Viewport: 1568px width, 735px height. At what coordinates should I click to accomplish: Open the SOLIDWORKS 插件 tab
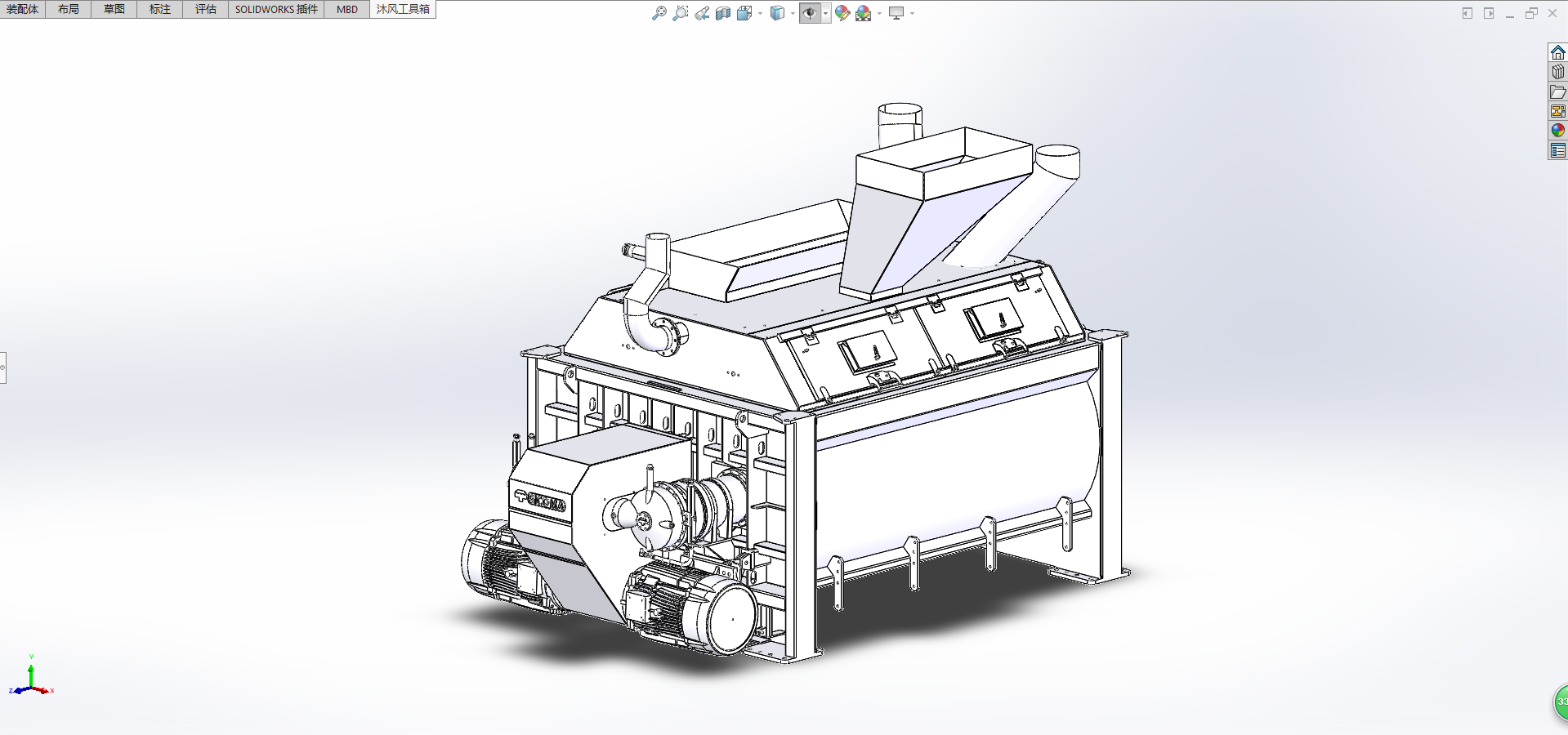pyautogui.click(x=276, y=9)
